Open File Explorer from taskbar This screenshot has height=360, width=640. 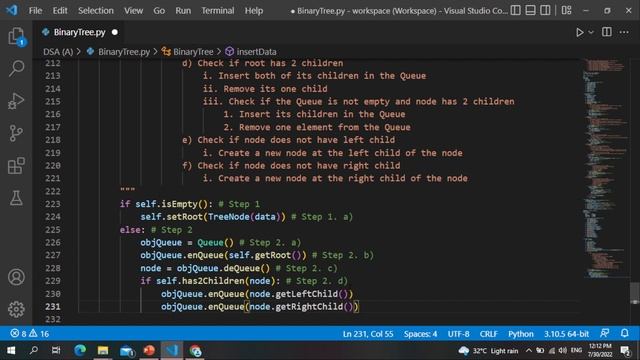pyautogui.click(x=103, y=351)
